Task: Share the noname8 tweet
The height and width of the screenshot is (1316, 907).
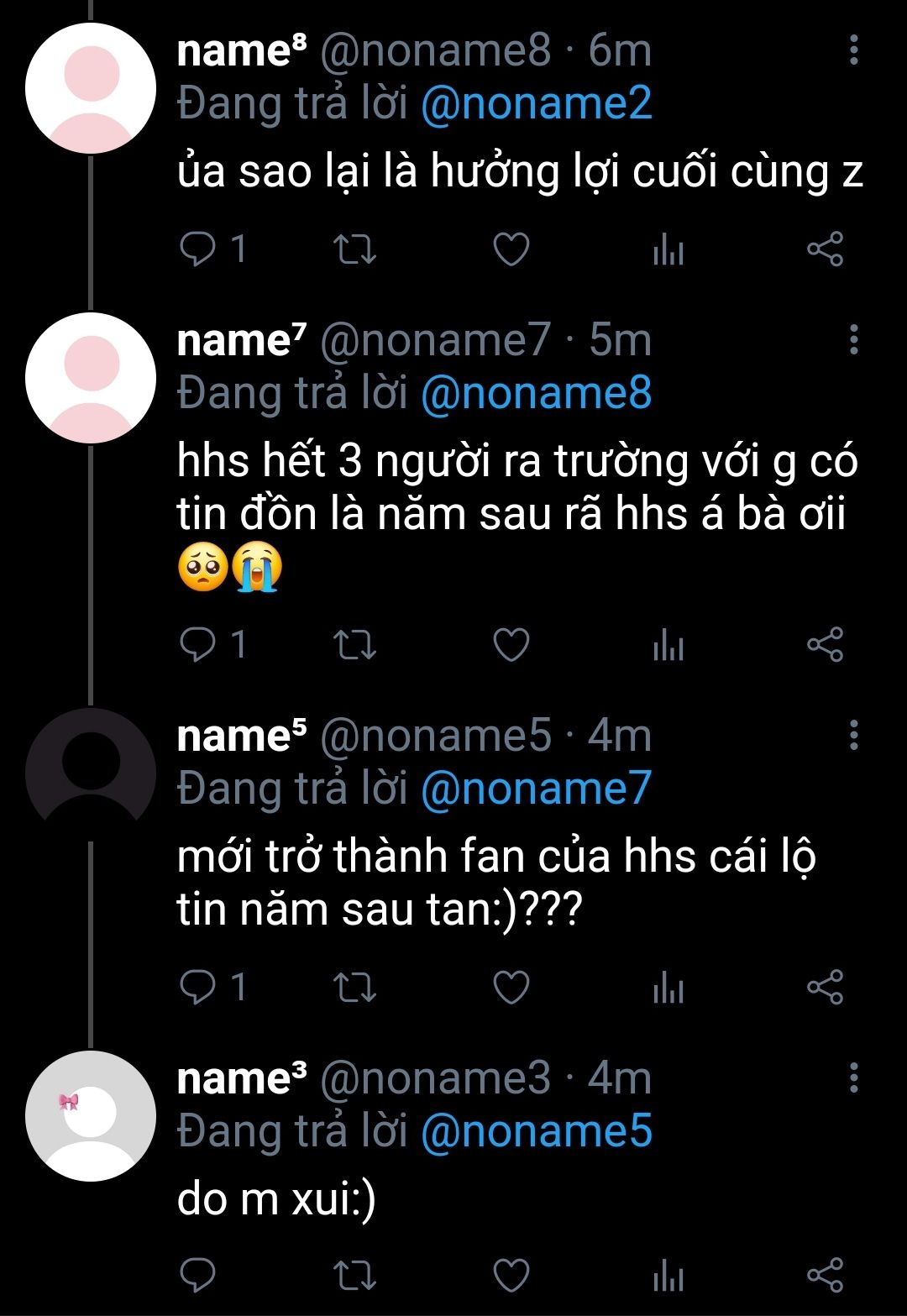Action: [825, 249]
